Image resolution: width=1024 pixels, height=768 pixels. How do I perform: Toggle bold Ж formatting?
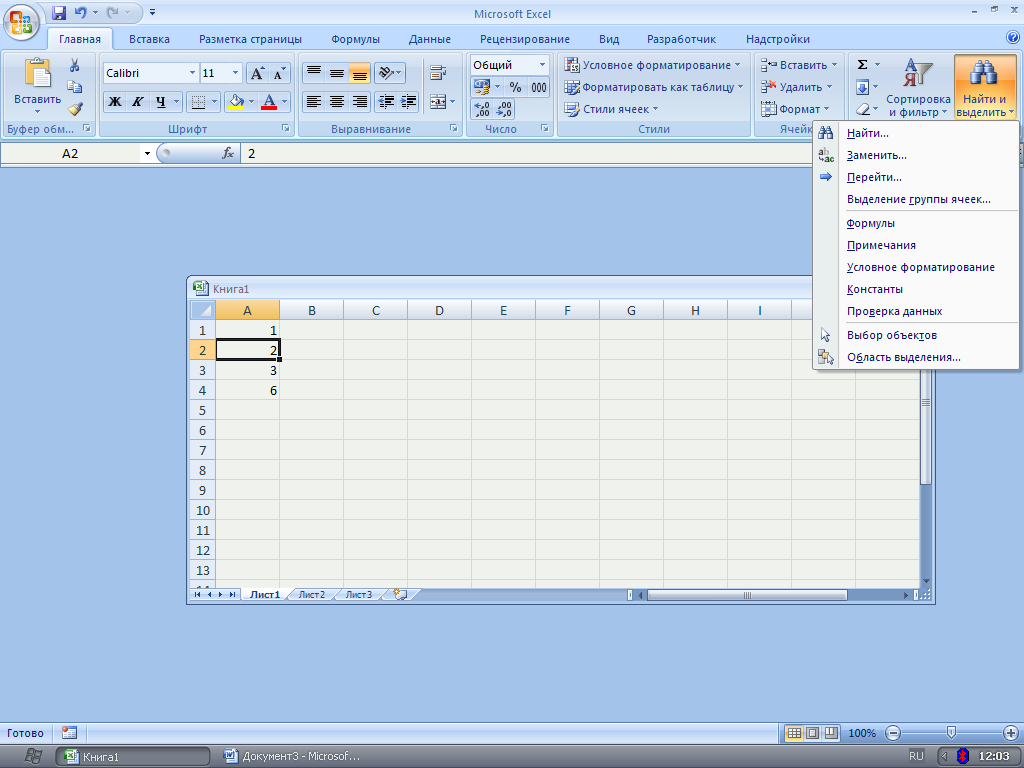115,102
